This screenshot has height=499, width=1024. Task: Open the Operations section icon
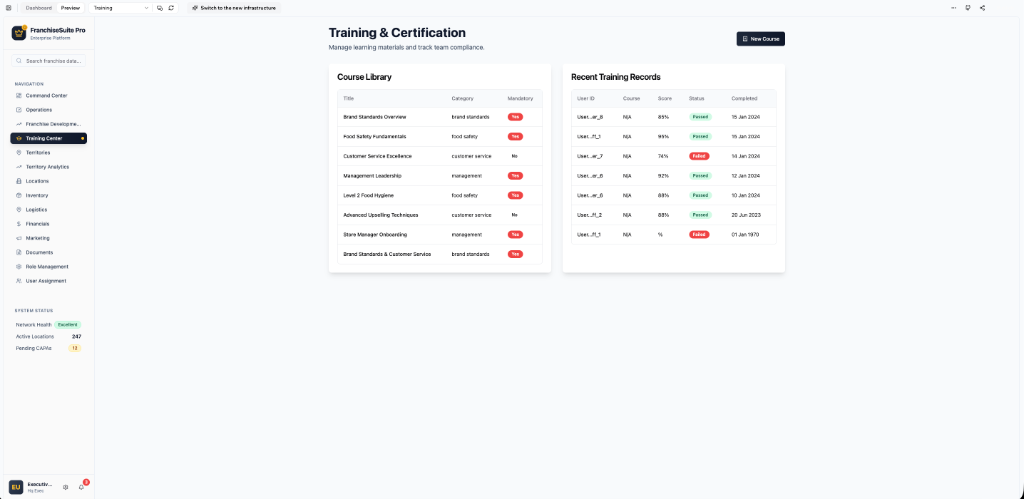(19, 110)
